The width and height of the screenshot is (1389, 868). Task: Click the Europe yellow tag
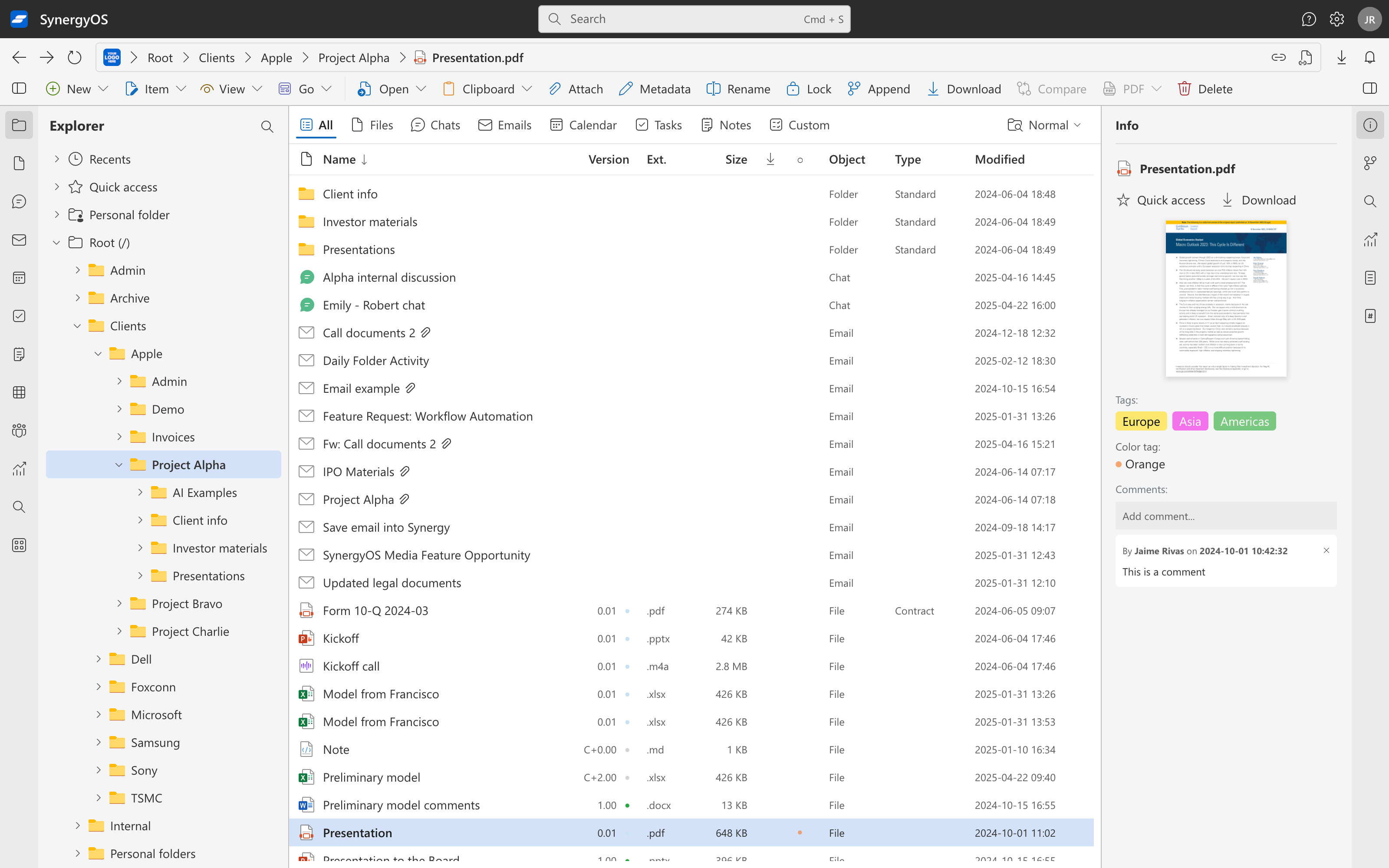pyautogui.click(x=1141, y=421)
